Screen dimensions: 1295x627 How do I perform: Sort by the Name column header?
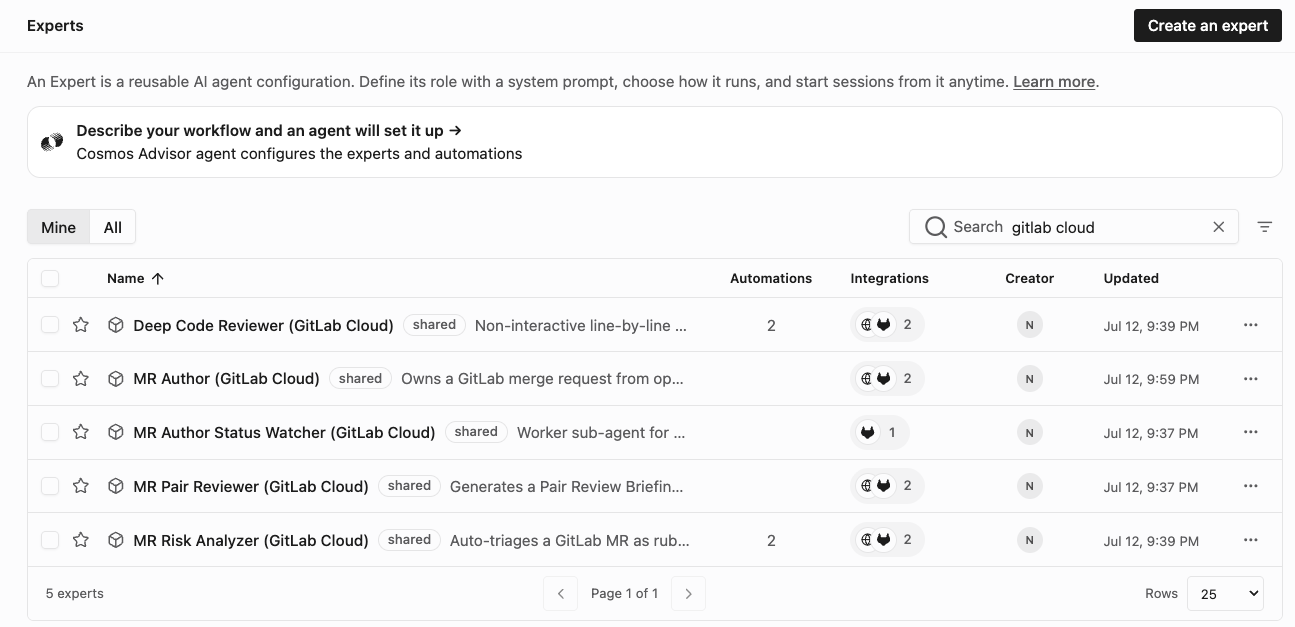pos(135,278)
